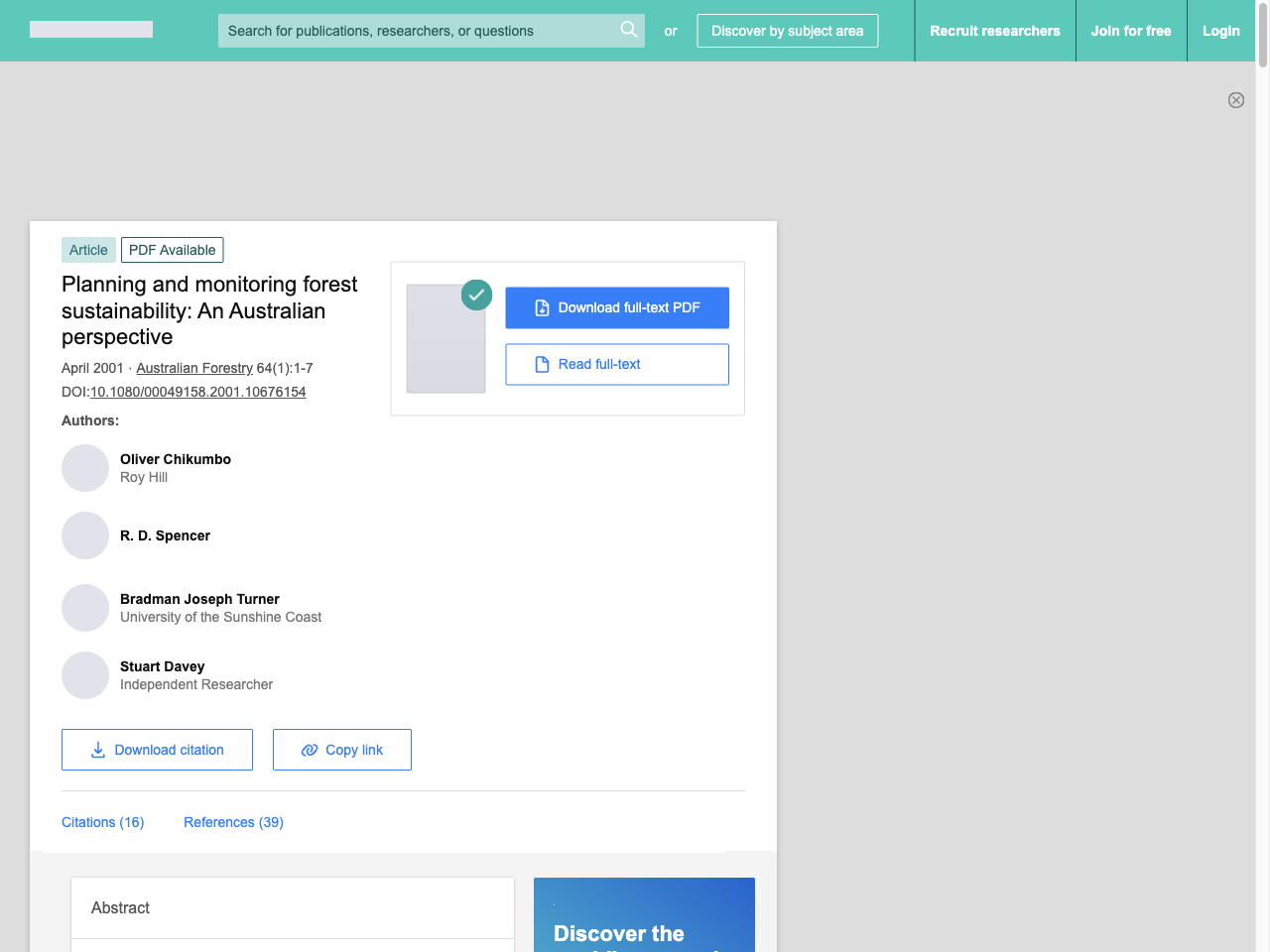Click Read full-text button
The height and width of the screenshot is (952, 1270).
tap(617, 364)
